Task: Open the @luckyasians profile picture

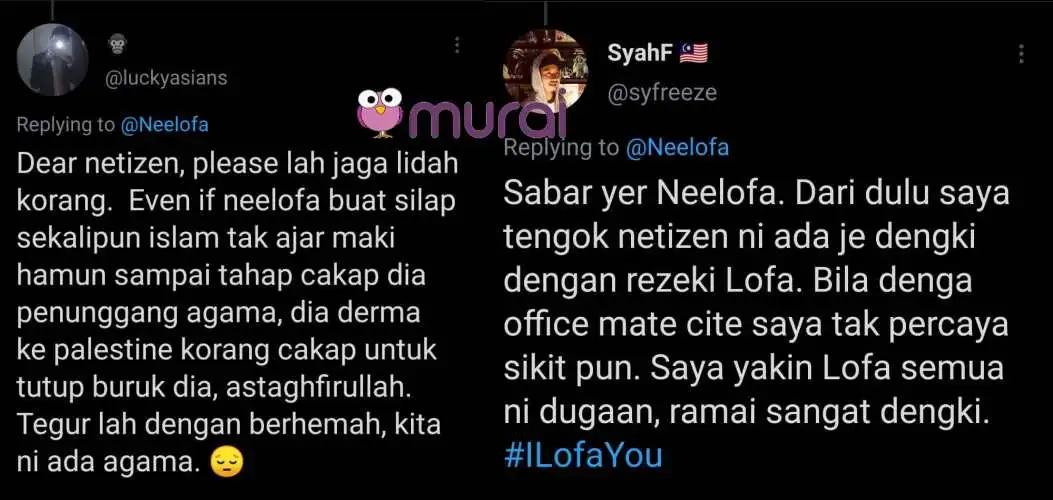Action: (x=52, y=60)
